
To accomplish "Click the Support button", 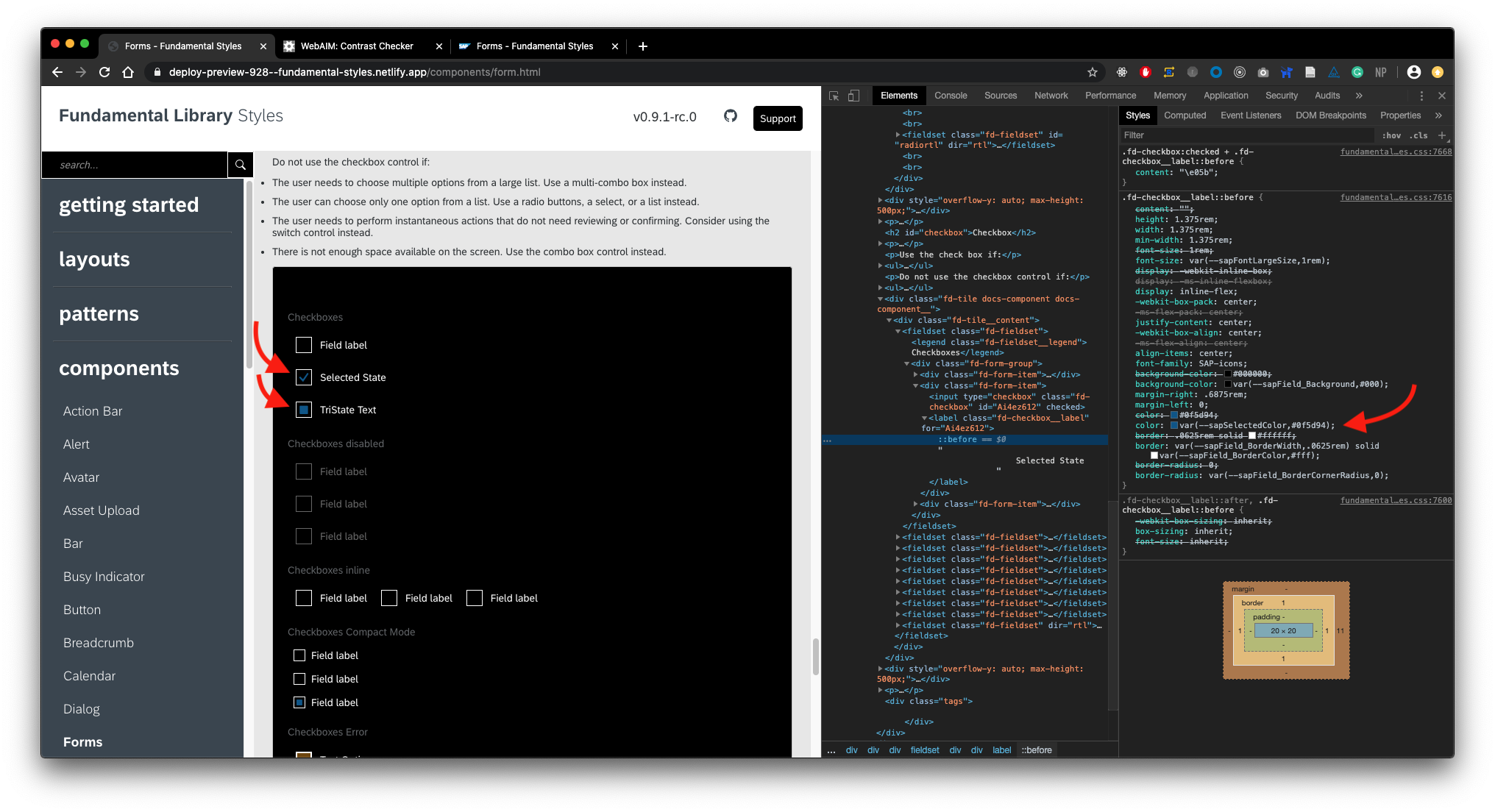I will point(777,118).
